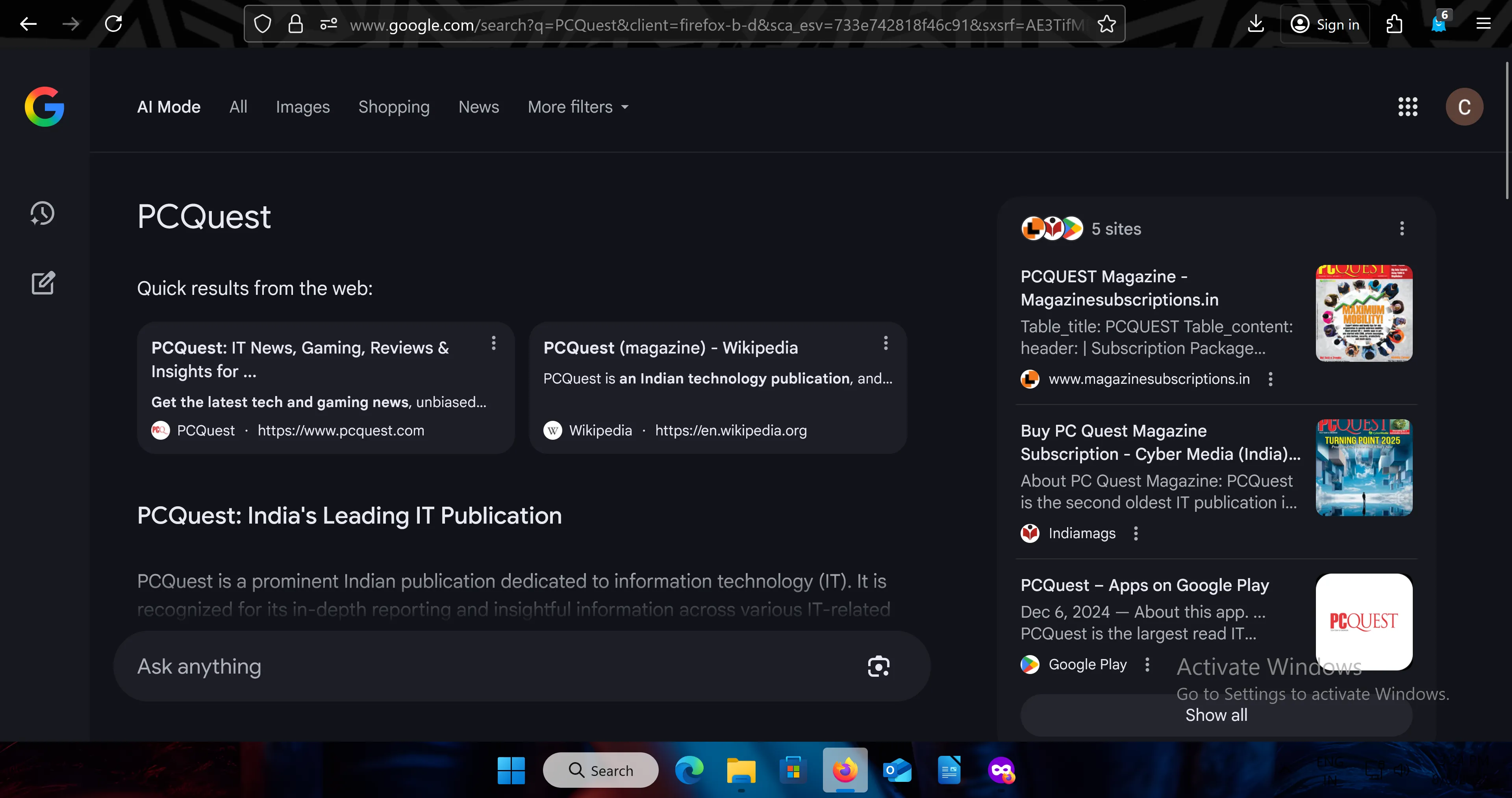
Task: Click the Turning Point 2025 cover thumbnail
Action: coord(1364,467)
